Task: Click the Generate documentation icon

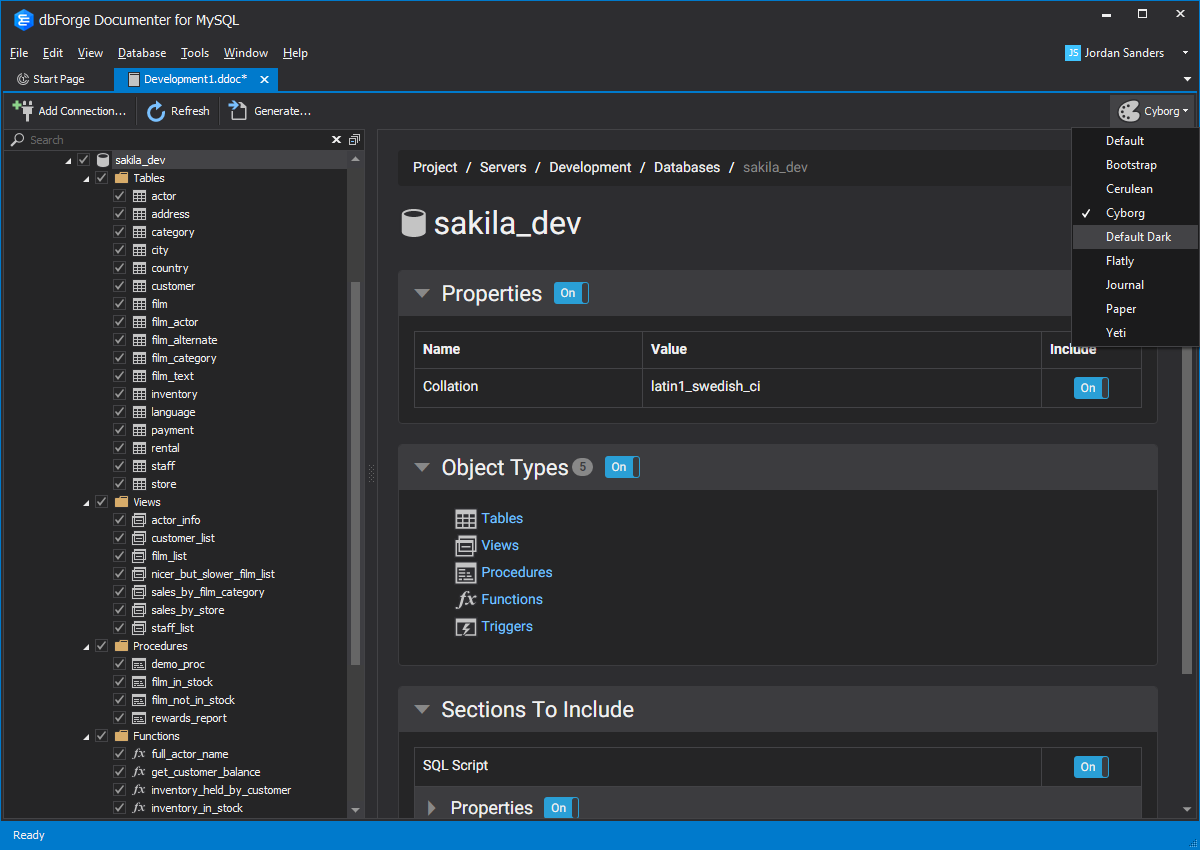Action: tap(238, 110)
